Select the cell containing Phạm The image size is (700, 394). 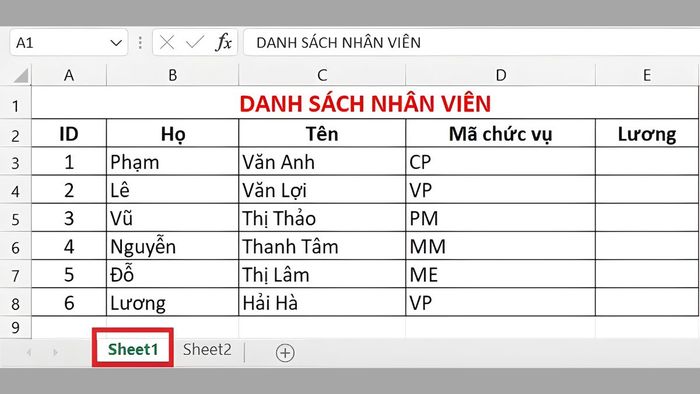point(172,162)
